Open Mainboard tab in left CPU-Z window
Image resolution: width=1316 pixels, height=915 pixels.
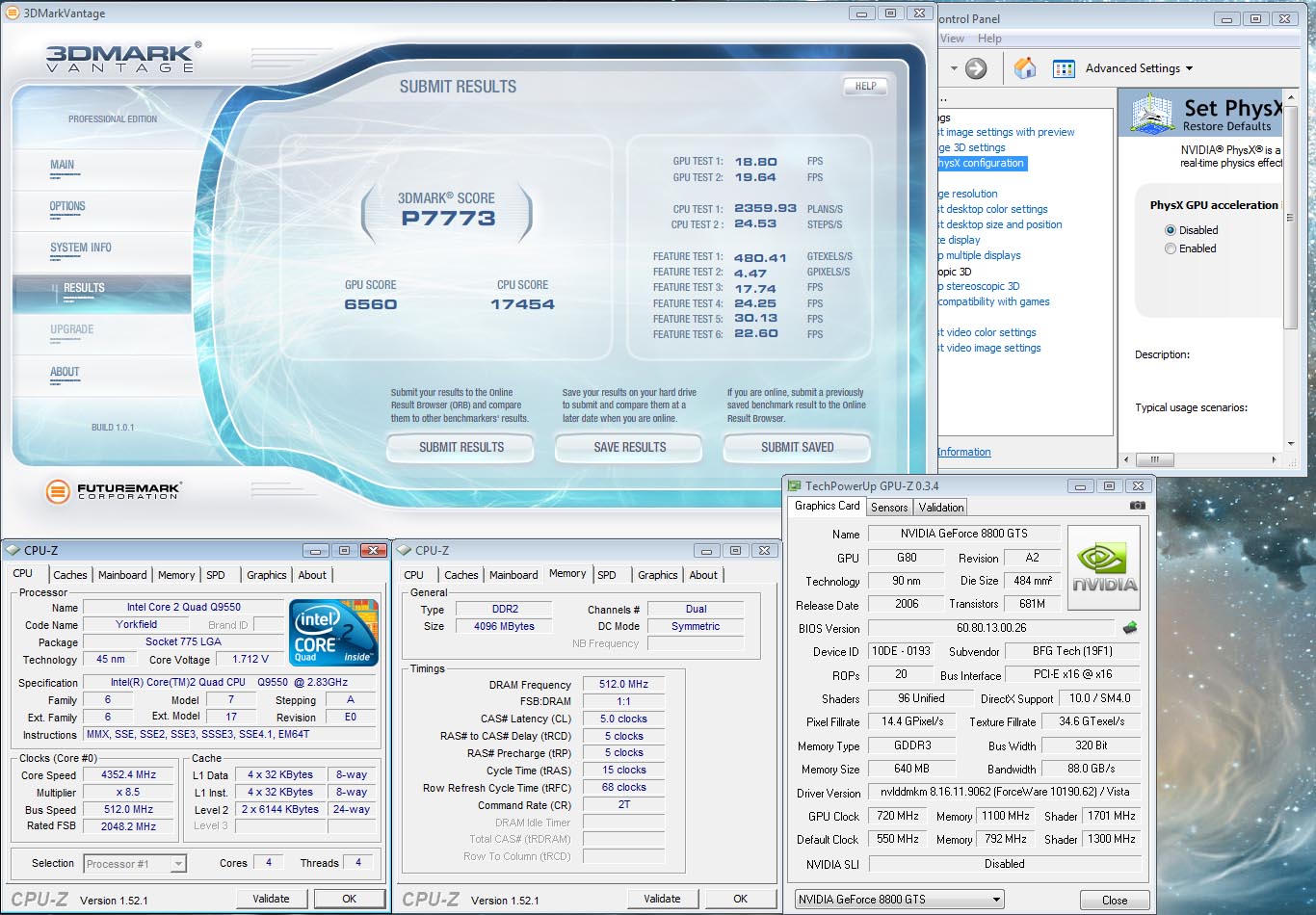coord(123,575)
